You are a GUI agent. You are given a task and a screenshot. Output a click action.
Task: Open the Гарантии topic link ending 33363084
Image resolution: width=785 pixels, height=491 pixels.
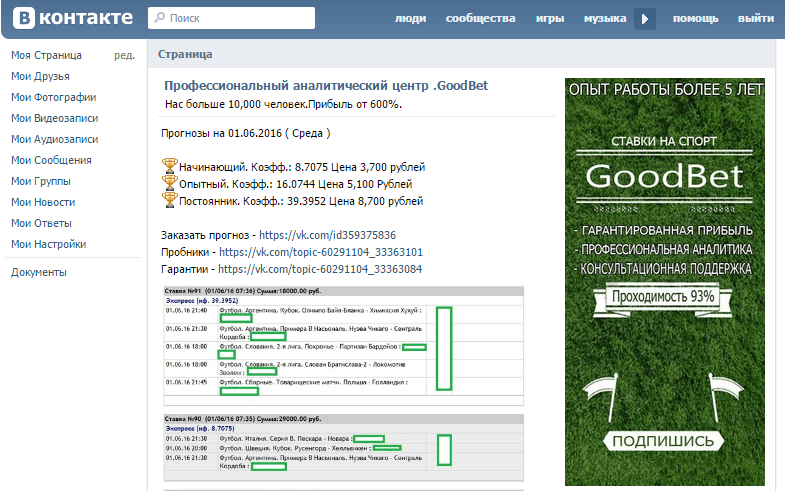320,269
